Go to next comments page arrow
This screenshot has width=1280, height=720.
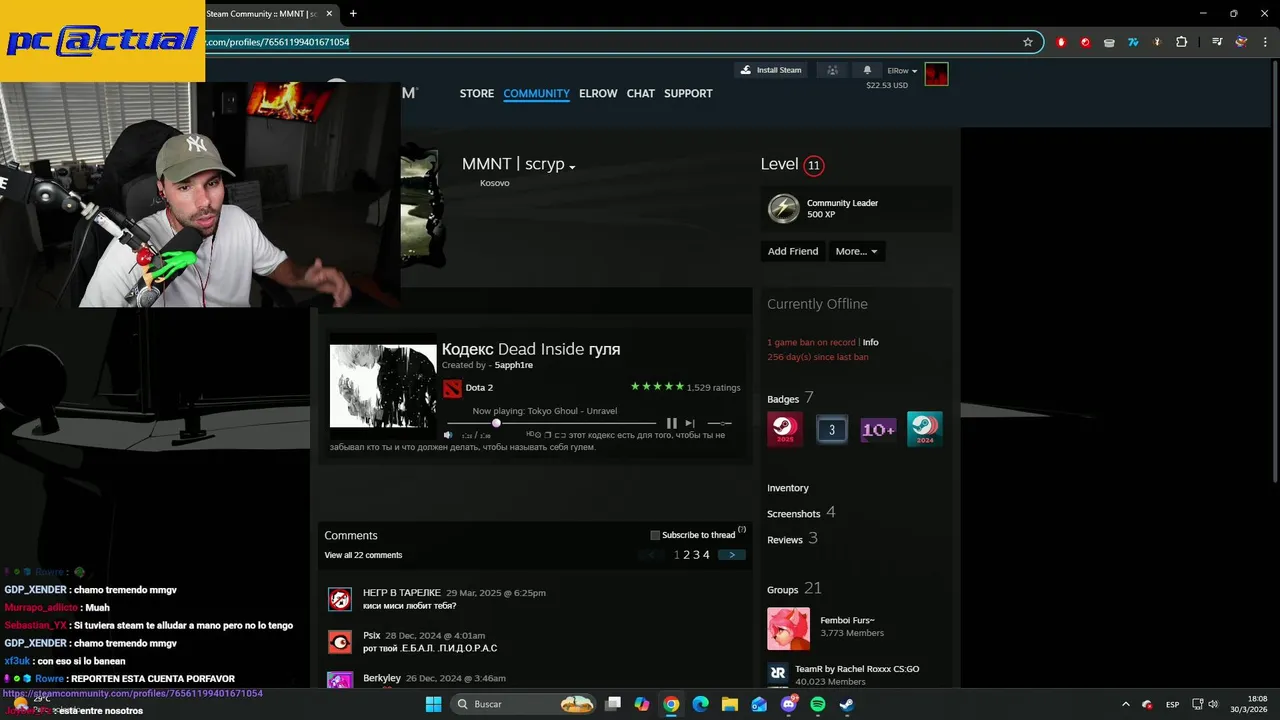point(732,555)
